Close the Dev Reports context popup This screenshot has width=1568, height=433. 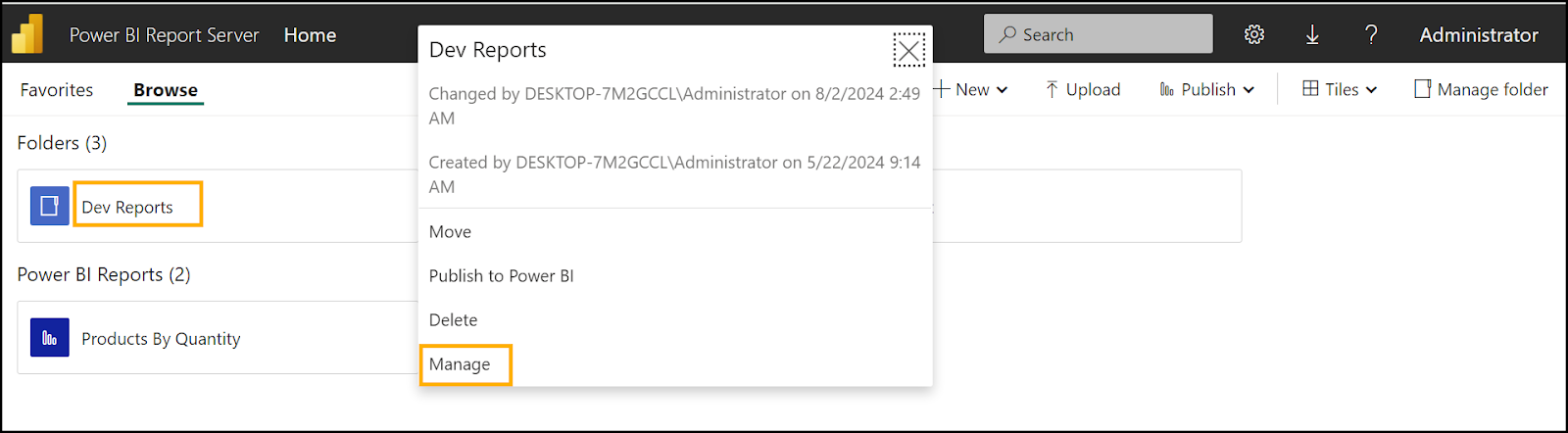coord(908,50)
